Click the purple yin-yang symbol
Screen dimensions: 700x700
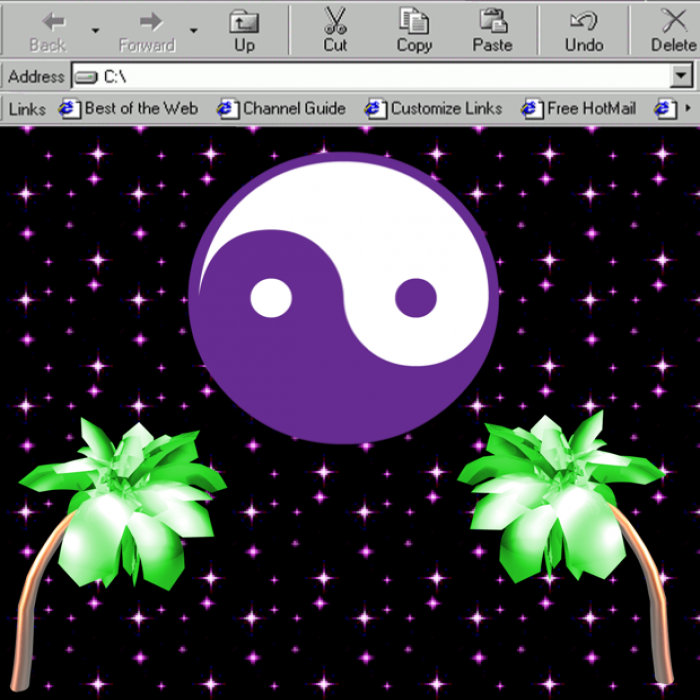[x=343, y=297]
